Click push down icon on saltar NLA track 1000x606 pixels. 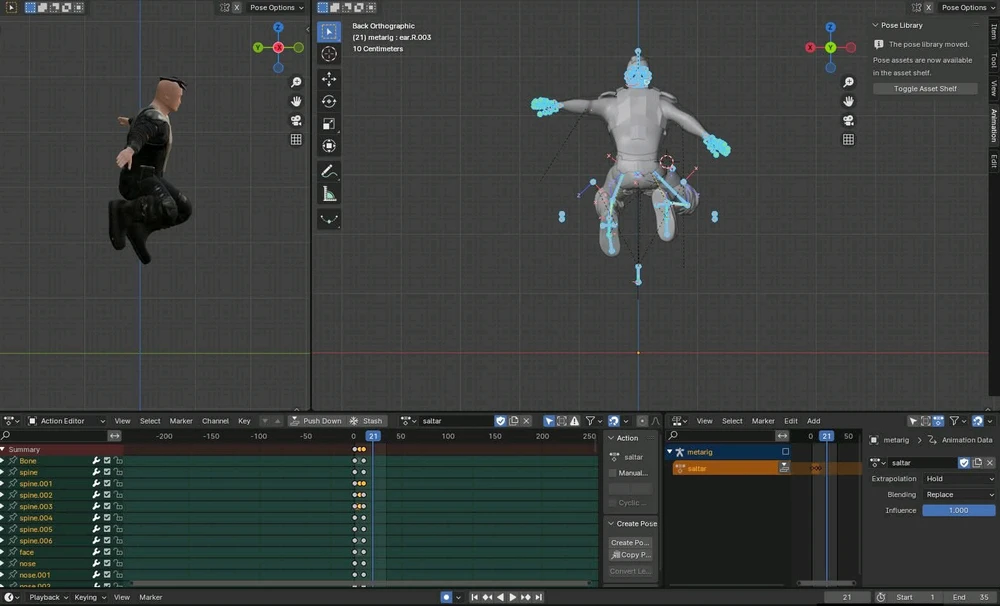pyautogui.click(x=784, y=468)
